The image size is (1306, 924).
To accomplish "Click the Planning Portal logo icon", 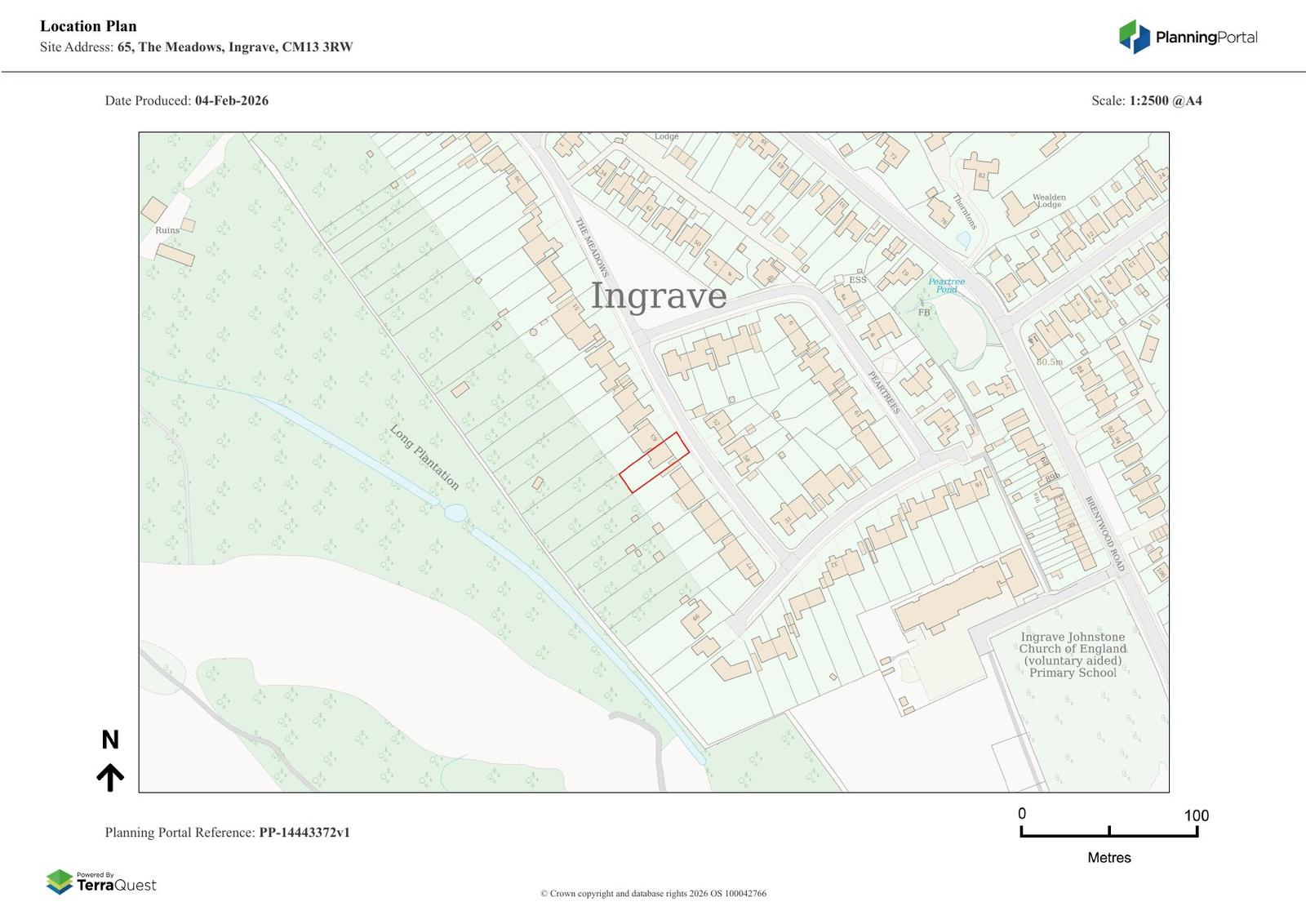I will point(1134,37).
